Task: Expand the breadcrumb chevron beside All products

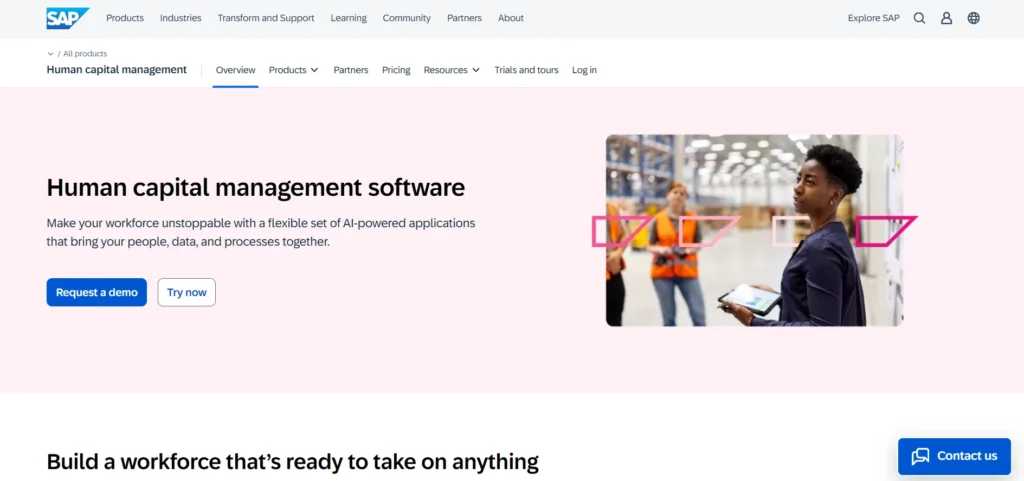Action: 50,54
